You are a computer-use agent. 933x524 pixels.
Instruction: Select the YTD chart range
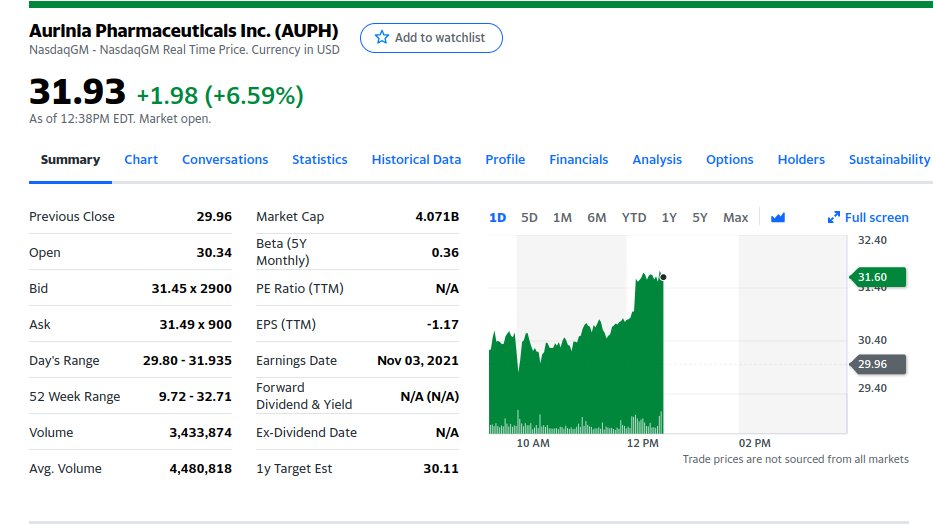tap(634, 218)
